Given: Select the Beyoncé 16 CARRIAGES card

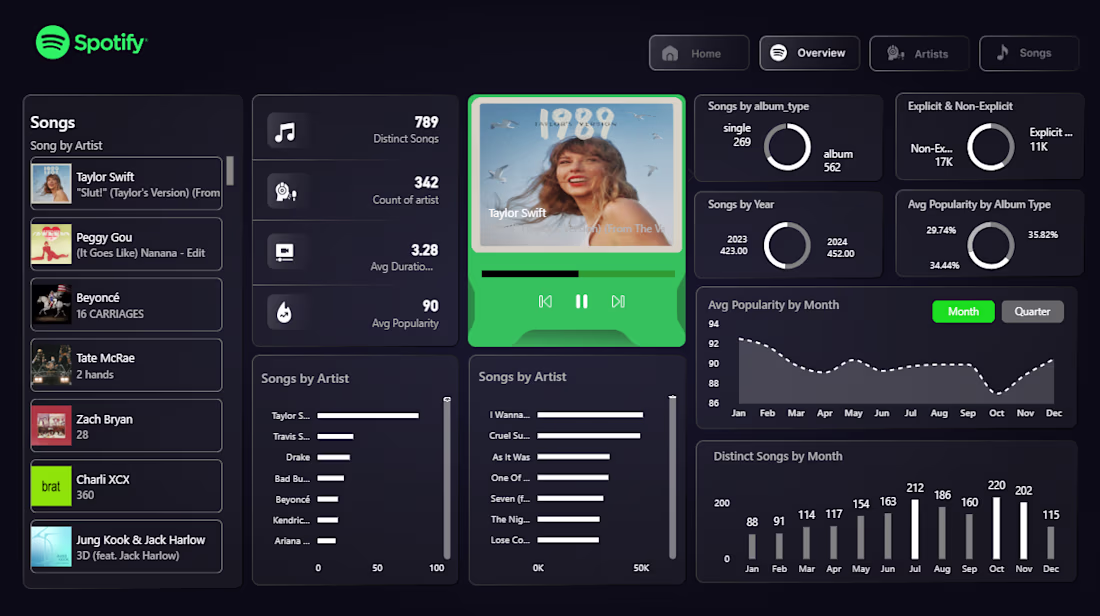Looking at the screenshot, I should pos(126,304).
